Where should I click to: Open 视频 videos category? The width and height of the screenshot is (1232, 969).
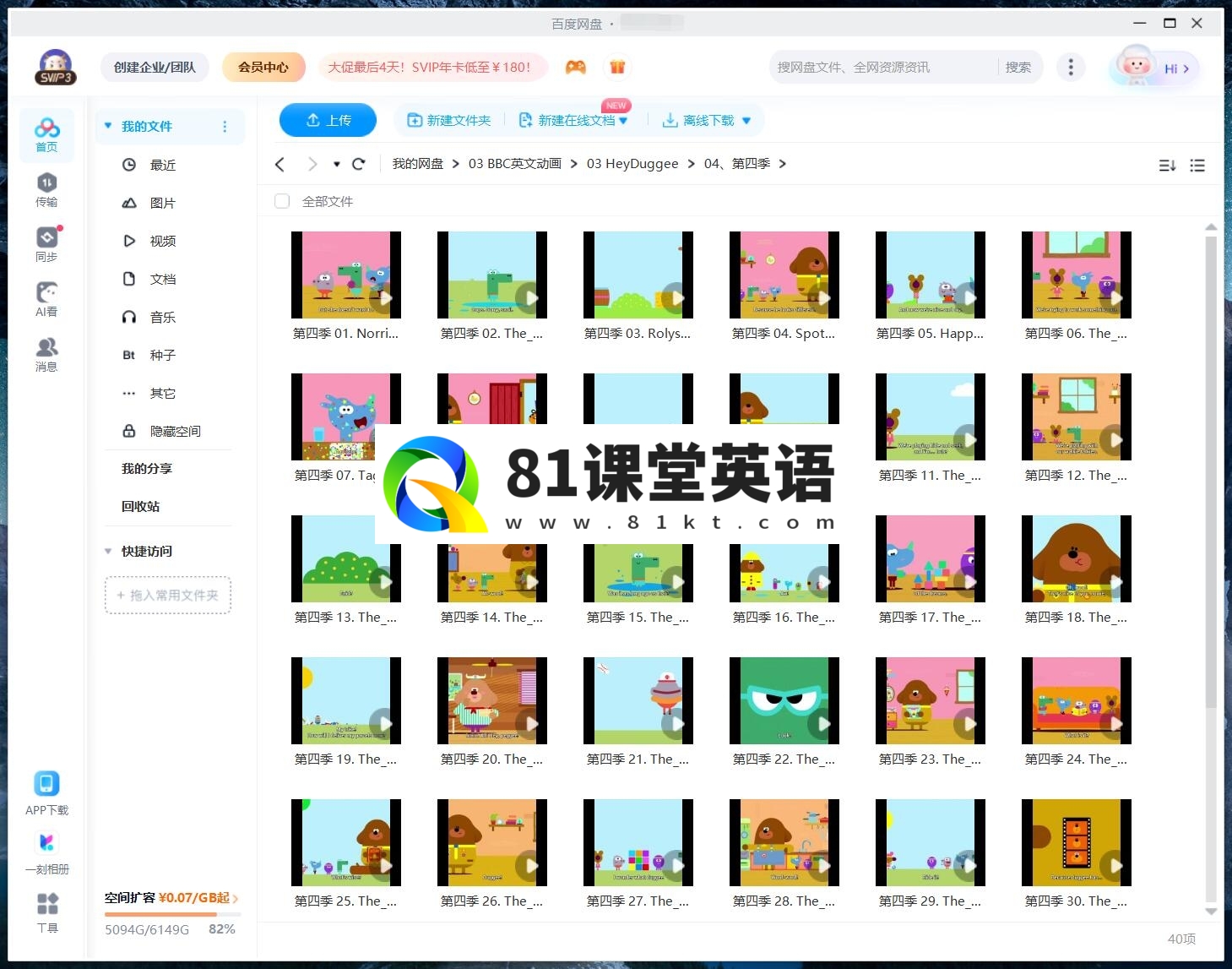pos(163,241)
